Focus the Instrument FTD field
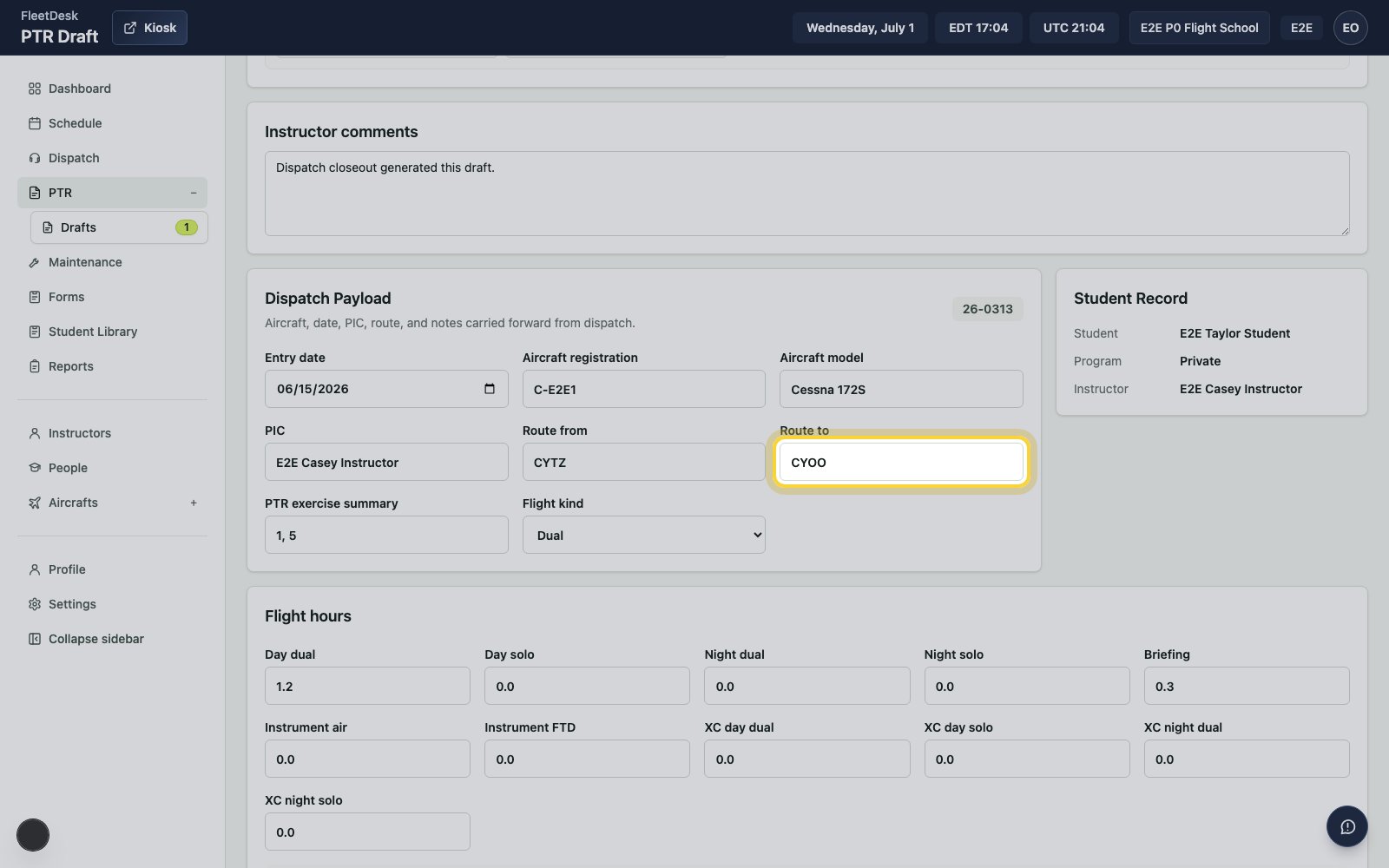Image resolution: width=1389 pixels, height=868 pixels. point(587,759)
